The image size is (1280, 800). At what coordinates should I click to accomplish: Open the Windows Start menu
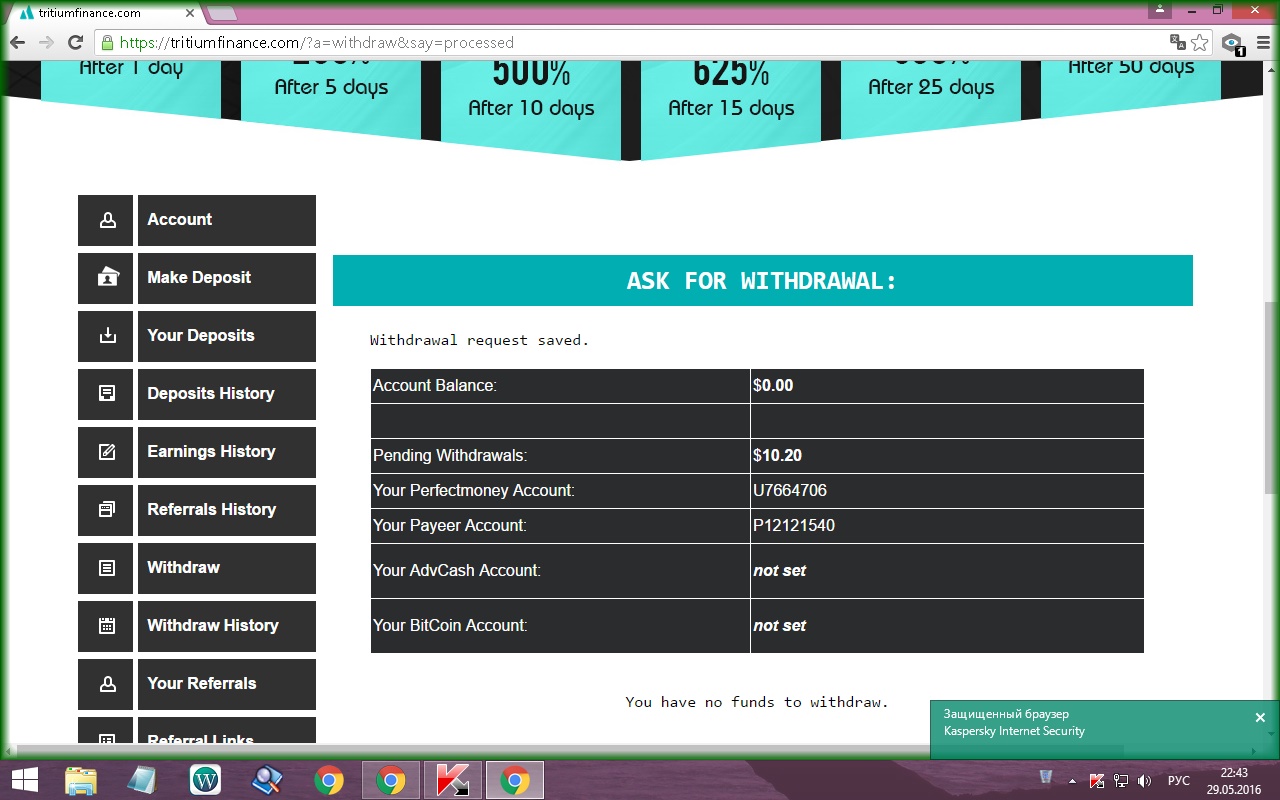pos(24,780)
